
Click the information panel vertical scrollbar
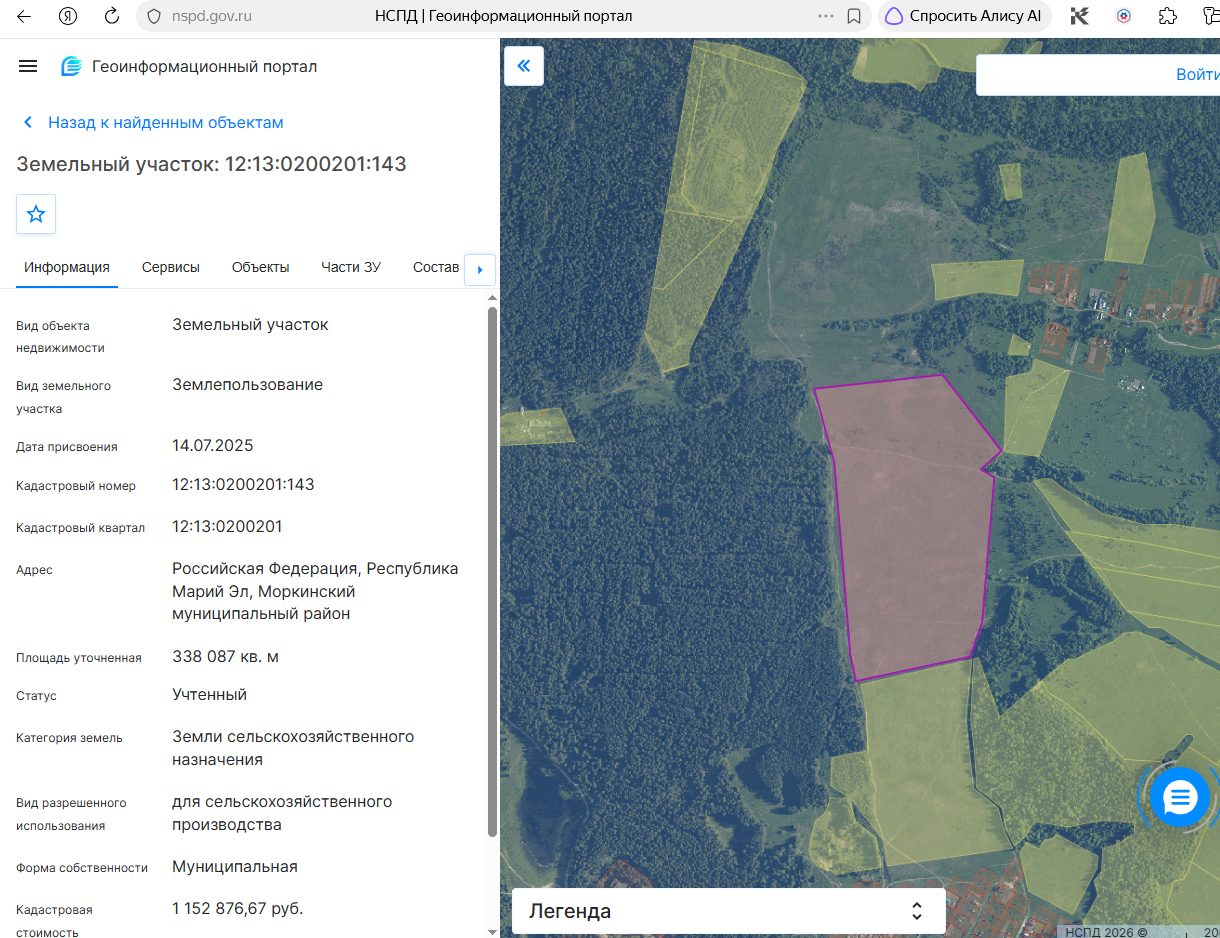pyautogui.click(x=492, y=572)
